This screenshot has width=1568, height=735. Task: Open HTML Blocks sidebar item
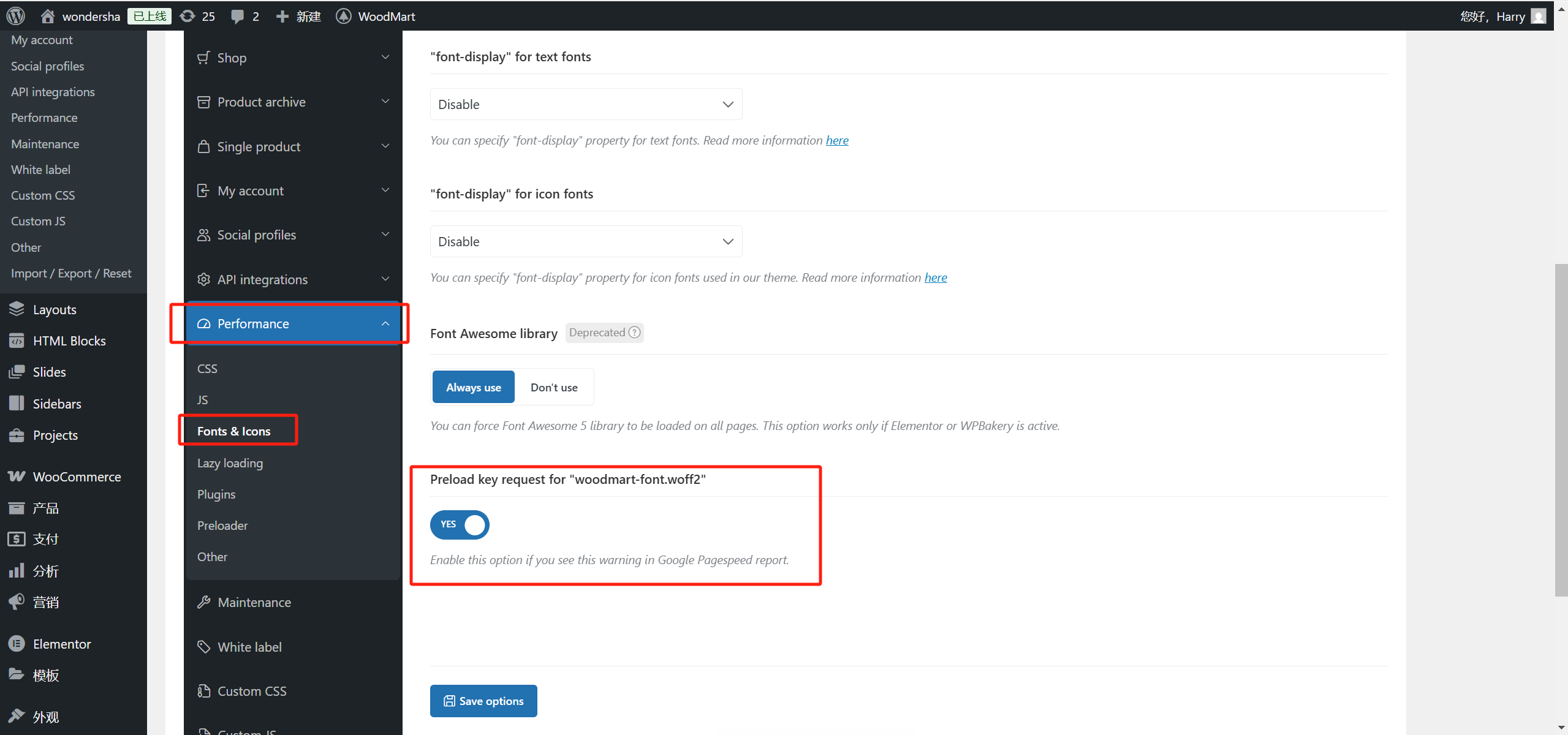pos(69,341)
